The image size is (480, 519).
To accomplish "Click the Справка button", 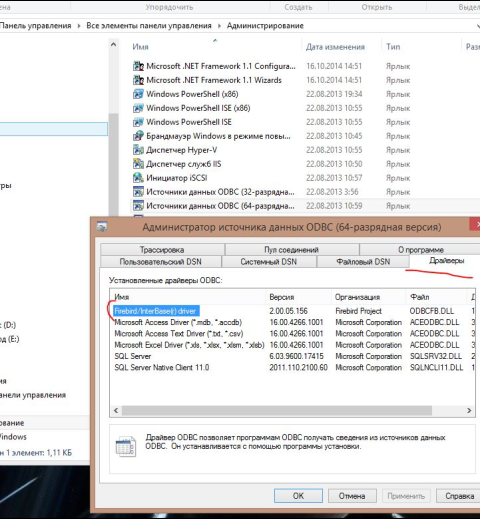I will [460, 496].
